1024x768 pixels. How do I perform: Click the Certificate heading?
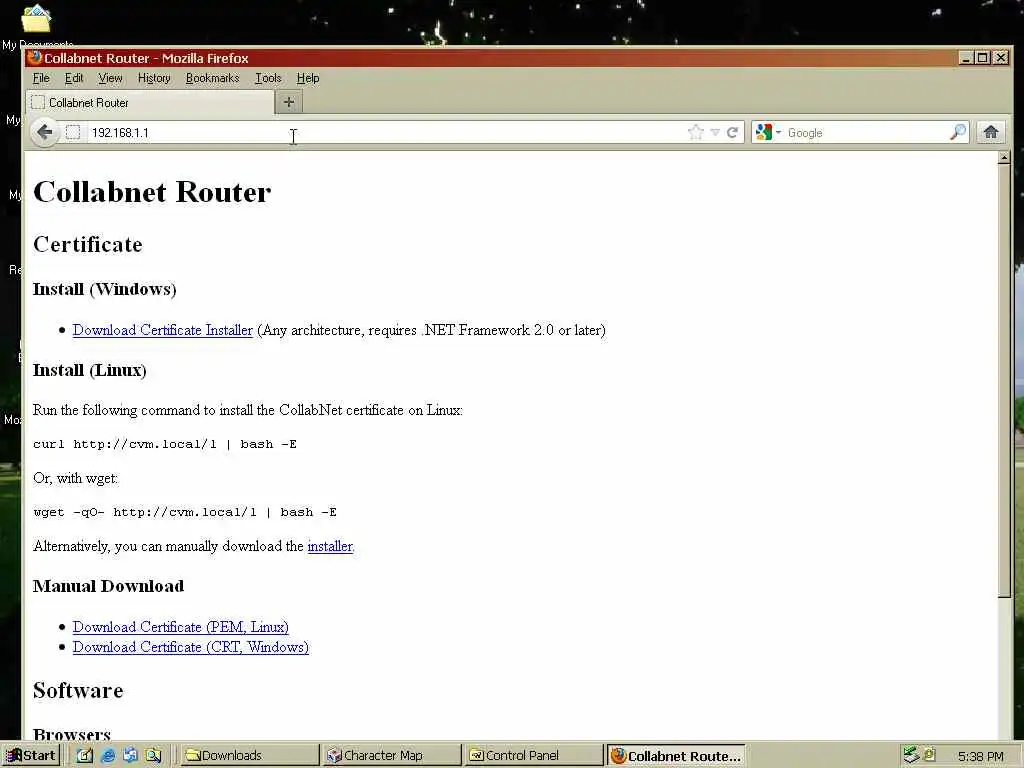(x=88, y=244)
